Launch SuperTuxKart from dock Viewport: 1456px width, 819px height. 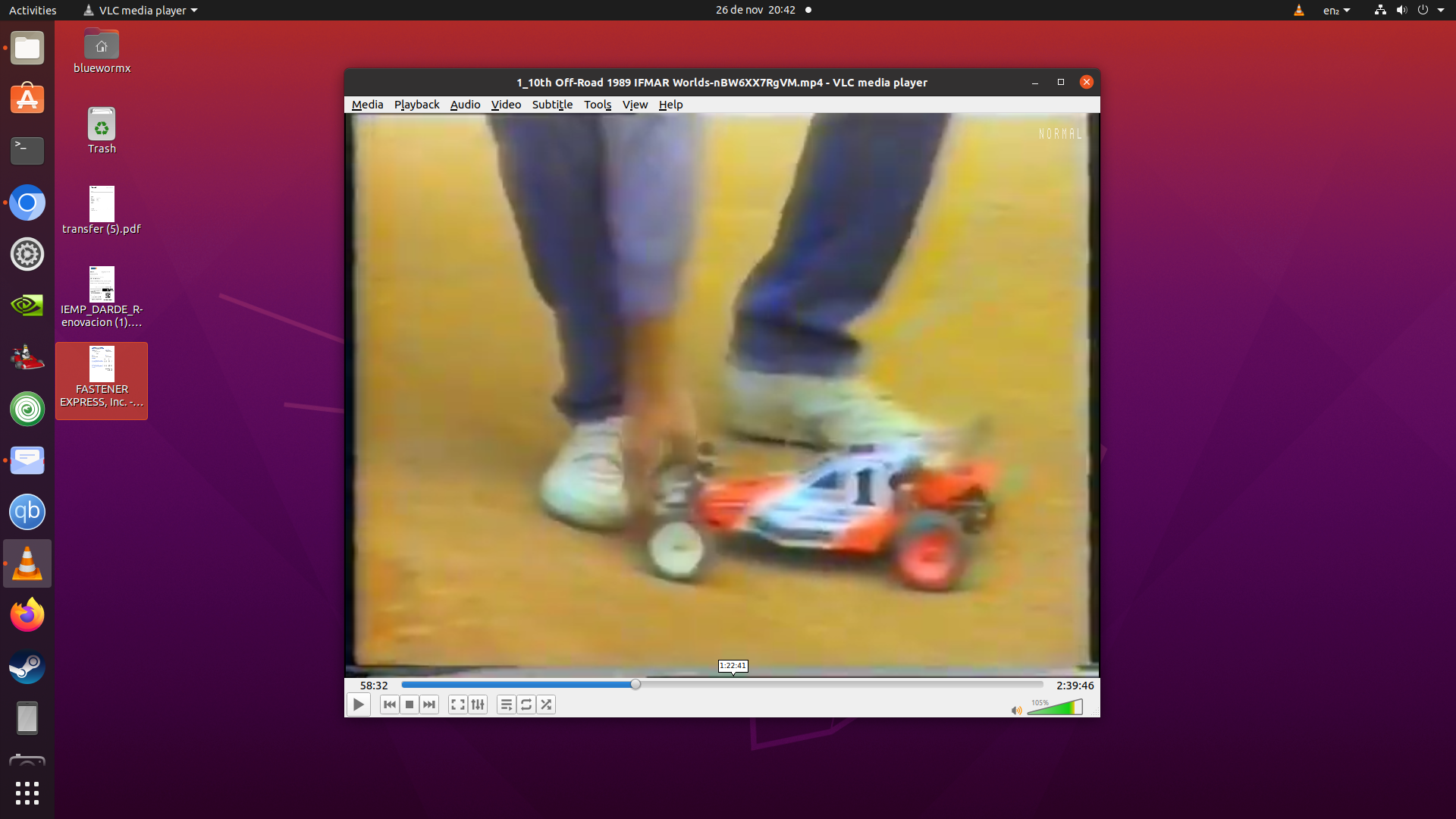27,357
